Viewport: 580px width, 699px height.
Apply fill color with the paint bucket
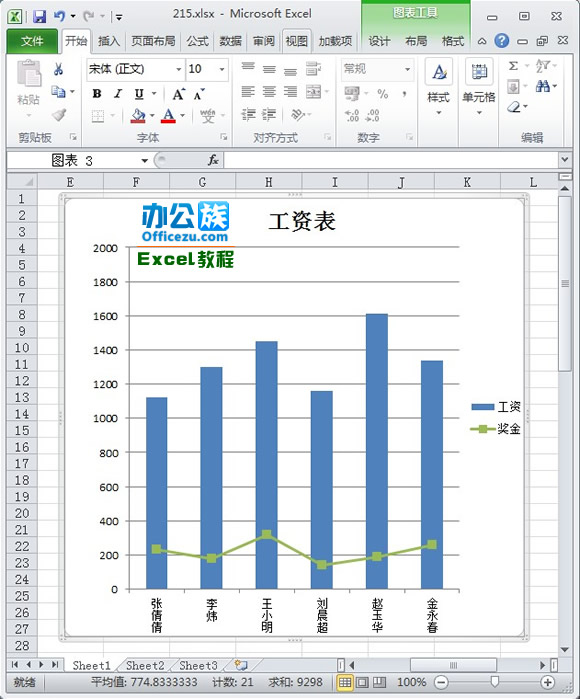pos(138,116)
